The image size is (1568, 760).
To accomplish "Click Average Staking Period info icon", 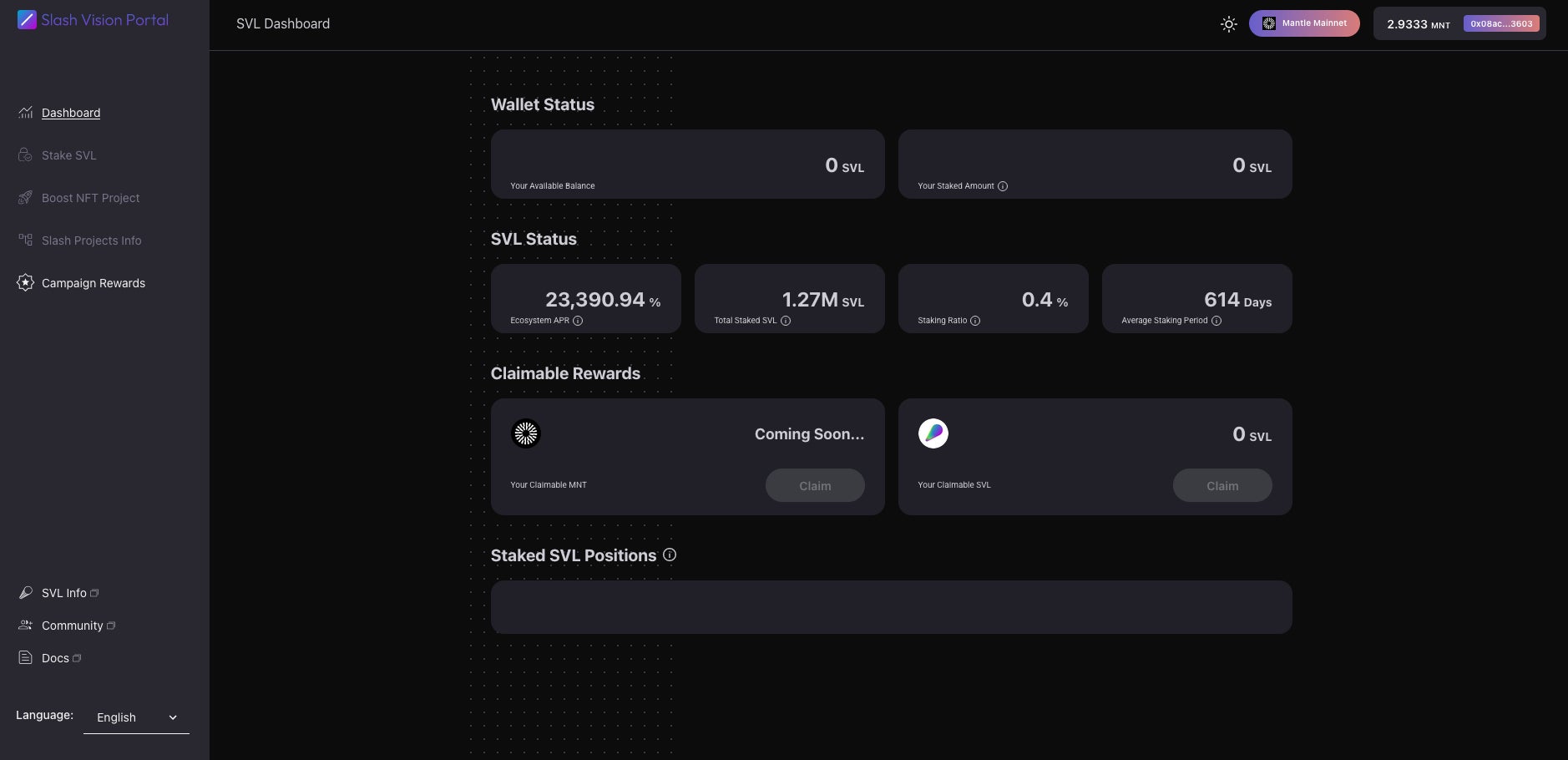I will (x=1216, y=321).
